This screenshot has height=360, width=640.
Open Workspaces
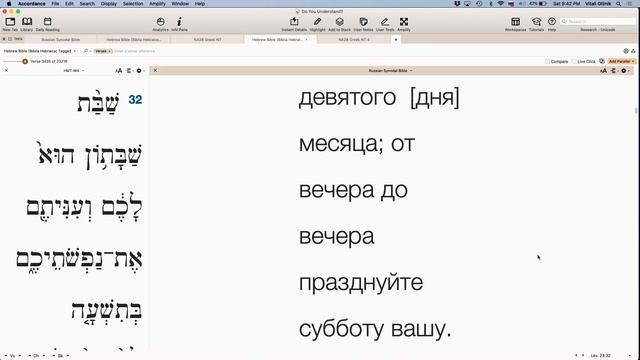[516, 24]
